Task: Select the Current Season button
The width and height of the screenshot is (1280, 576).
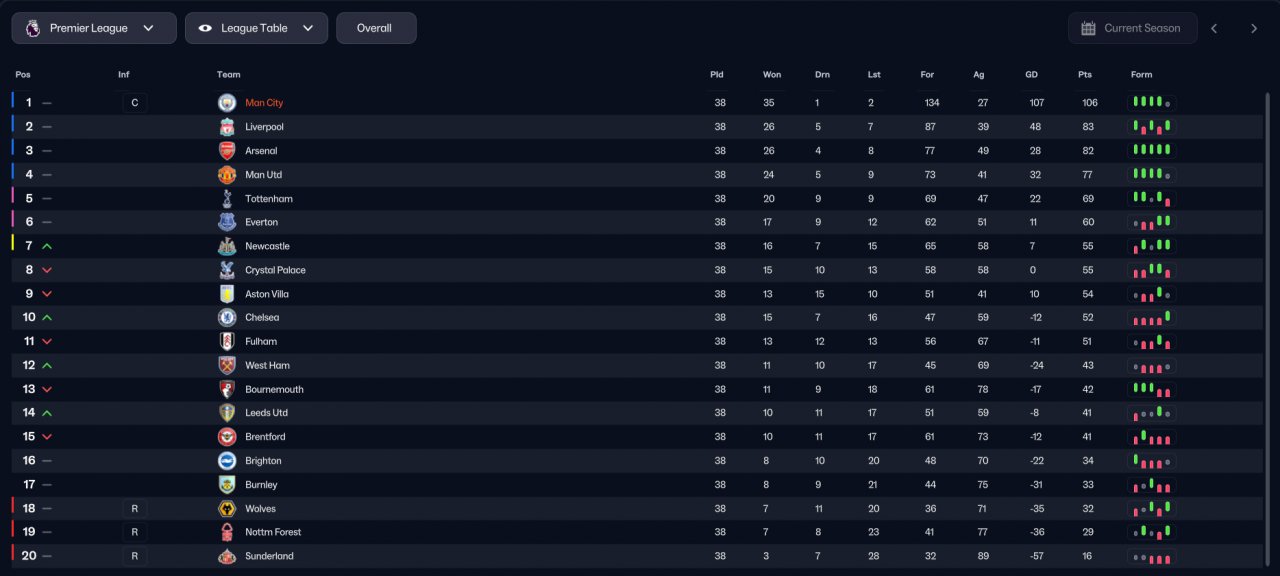Action: (1132, 28)
